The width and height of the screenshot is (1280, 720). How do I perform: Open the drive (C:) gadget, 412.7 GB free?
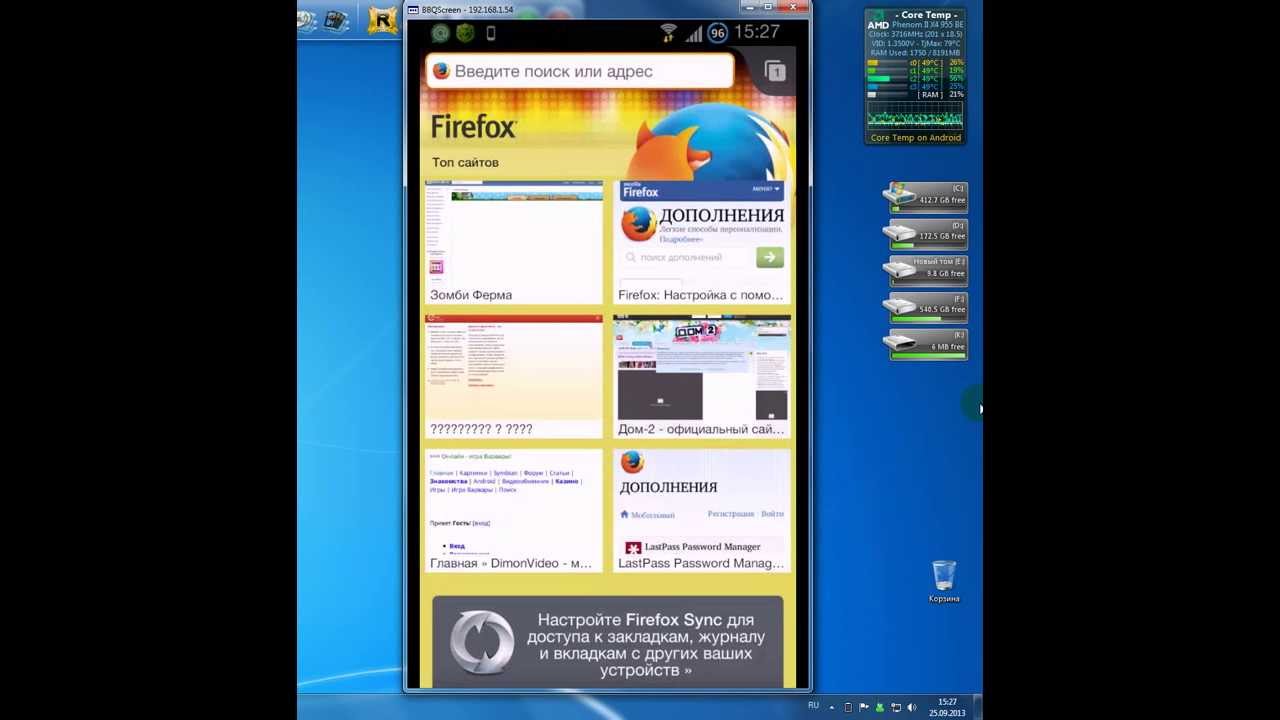(x=926, y=197)
